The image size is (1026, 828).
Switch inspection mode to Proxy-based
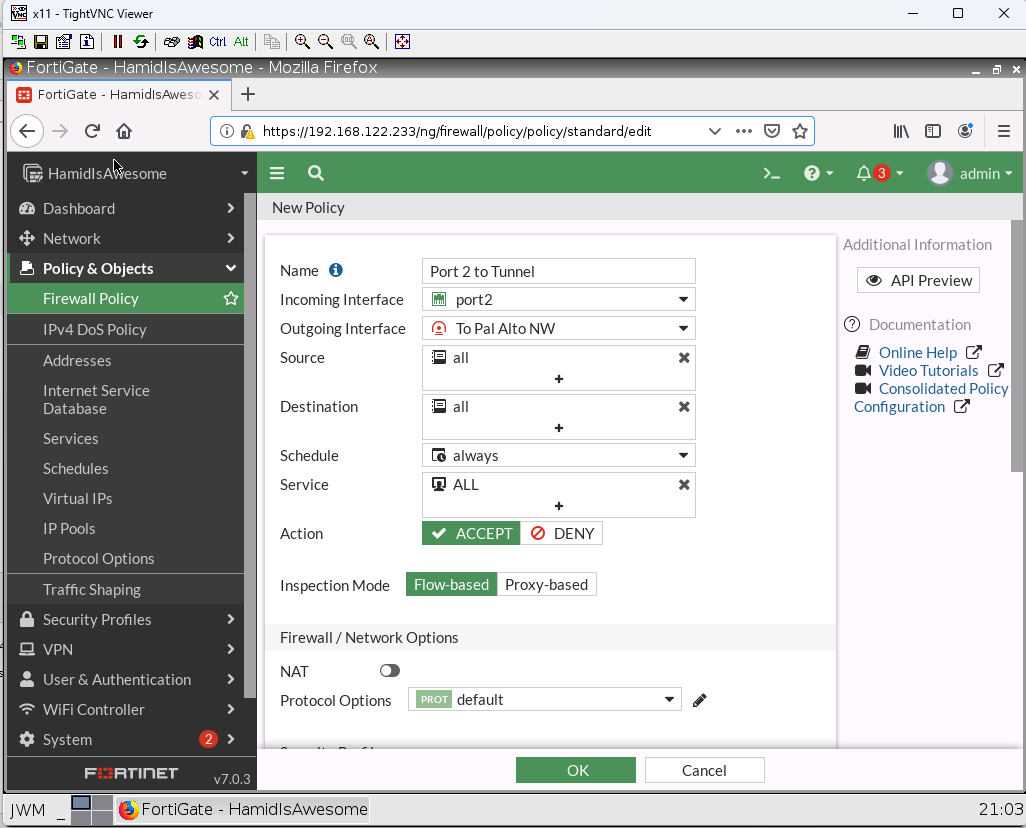pyautogui.click(x=546, y=584)
